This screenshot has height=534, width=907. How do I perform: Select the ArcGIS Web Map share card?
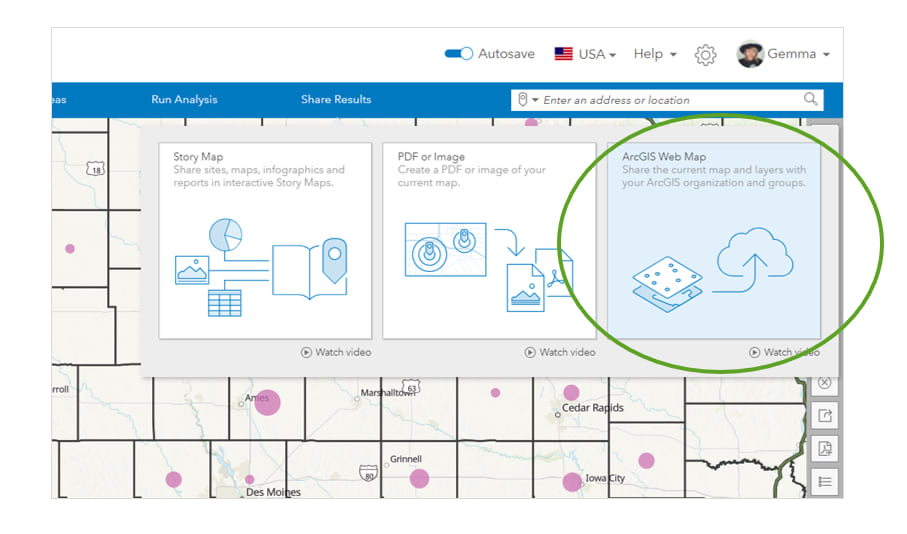tap(714, 241)
